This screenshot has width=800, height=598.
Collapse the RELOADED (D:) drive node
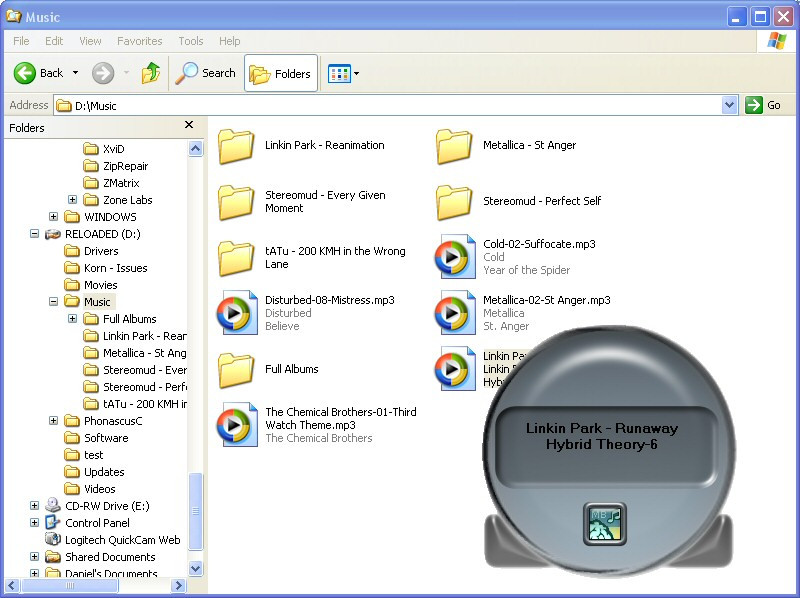pyautogui.click(x=34, y=234)
